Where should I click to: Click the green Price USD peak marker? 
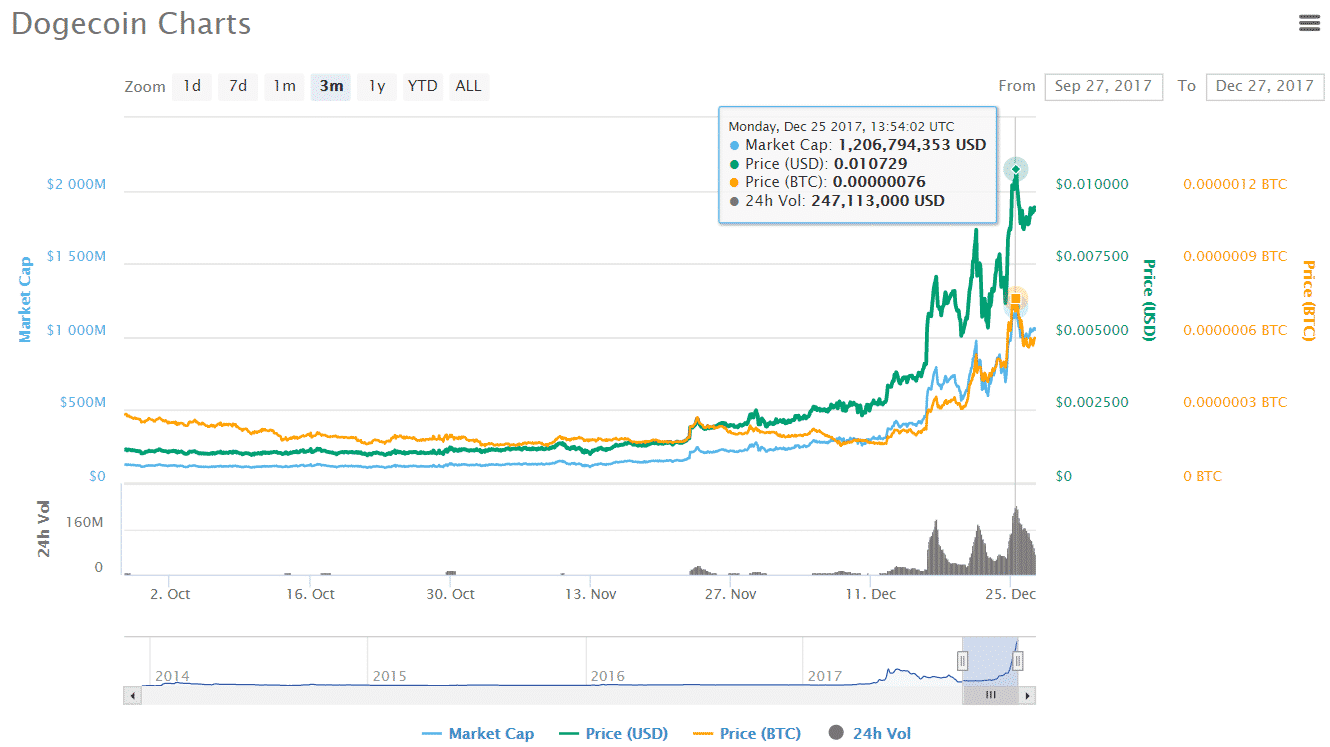[x=1016, y=169]
